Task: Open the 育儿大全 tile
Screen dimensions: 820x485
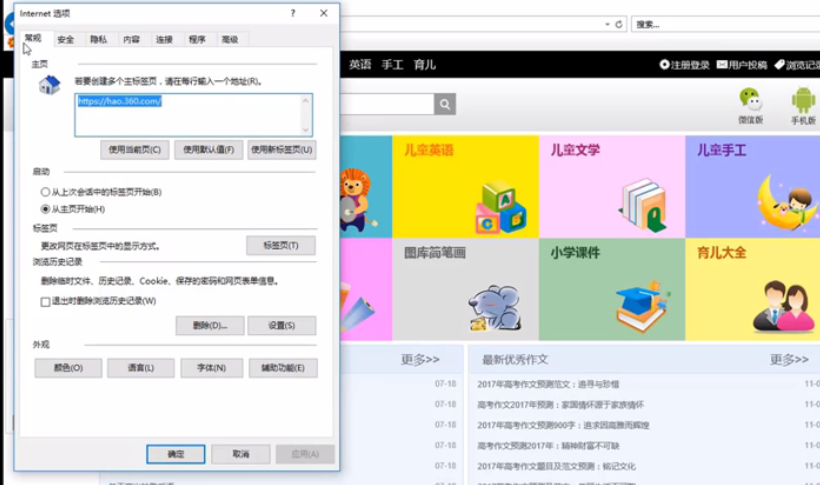Action: 753,289
